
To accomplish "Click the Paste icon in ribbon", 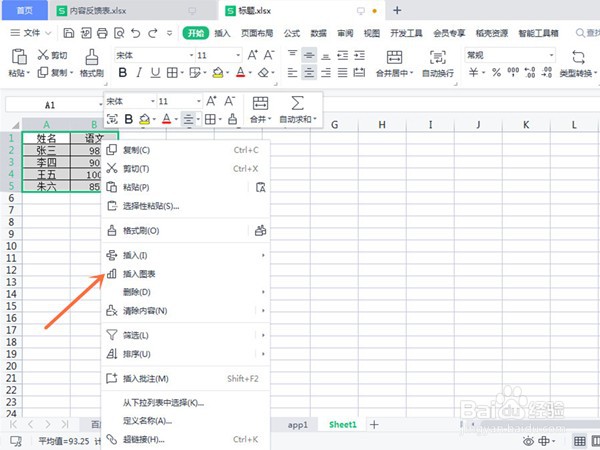I will click(x=19, y=56).
